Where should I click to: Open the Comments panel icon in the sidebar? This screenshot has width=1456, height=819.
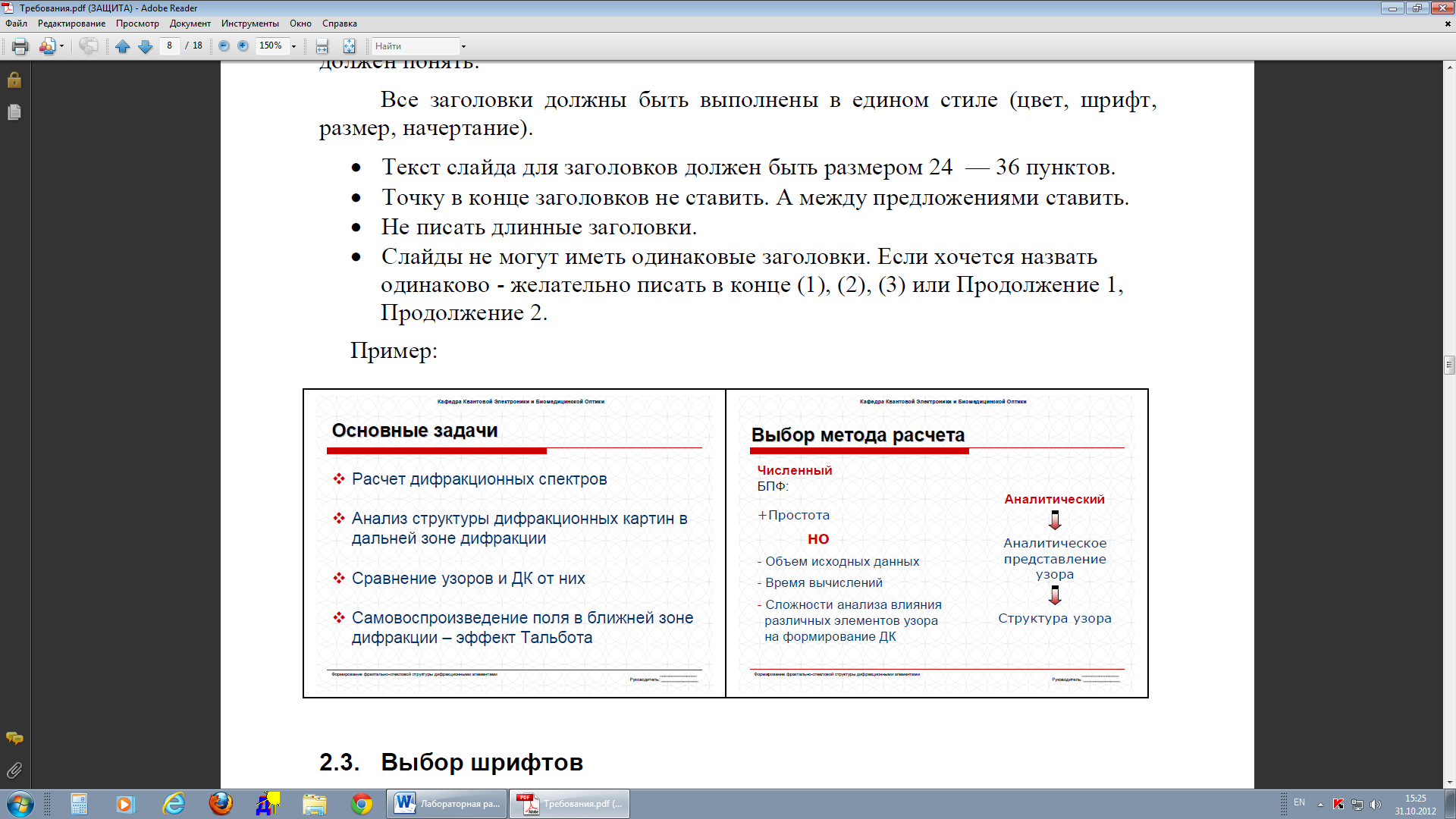point(14,738)
